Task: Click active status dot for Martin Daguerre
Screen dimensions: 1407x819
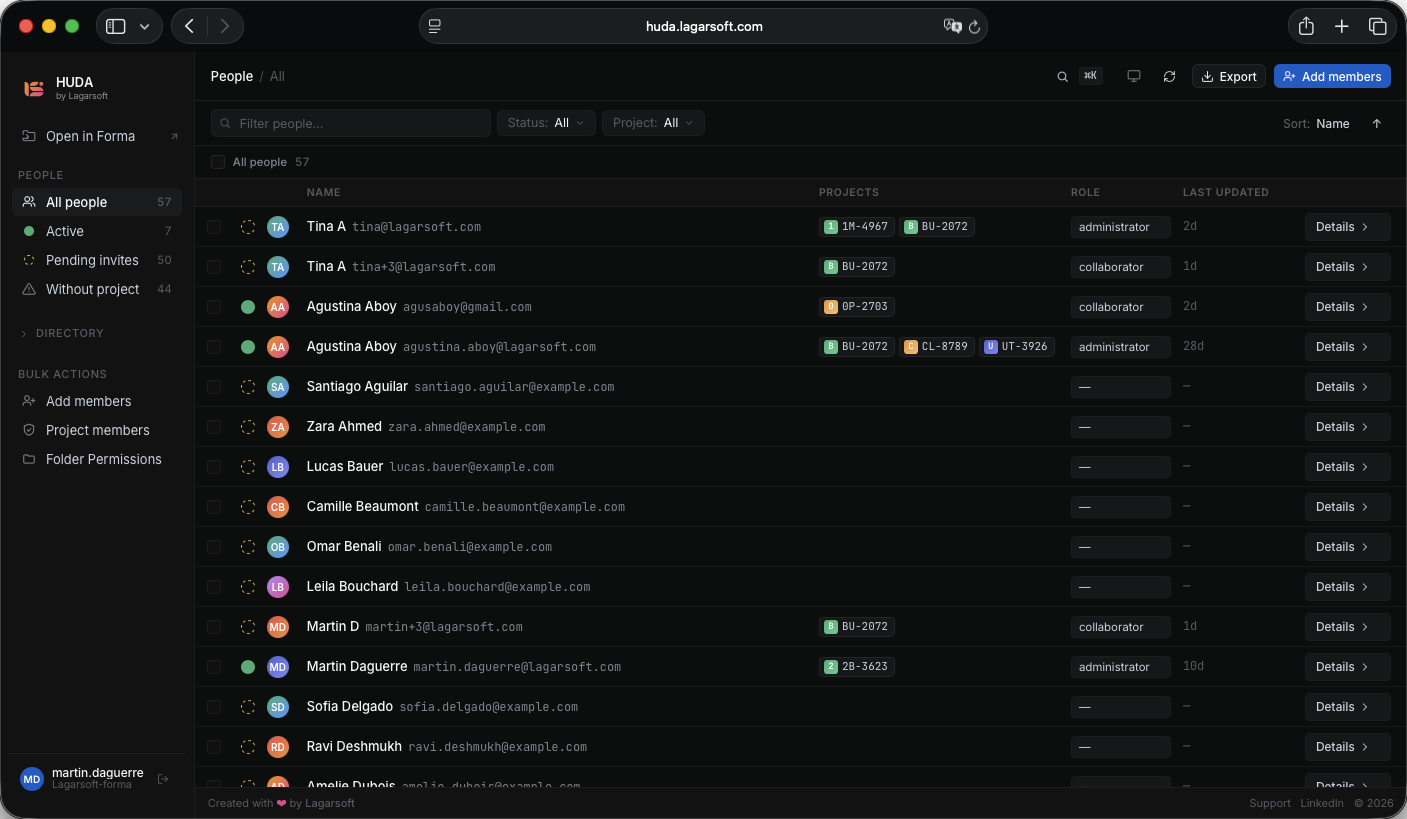Action: pyautogui.click(x=248, y=667)
